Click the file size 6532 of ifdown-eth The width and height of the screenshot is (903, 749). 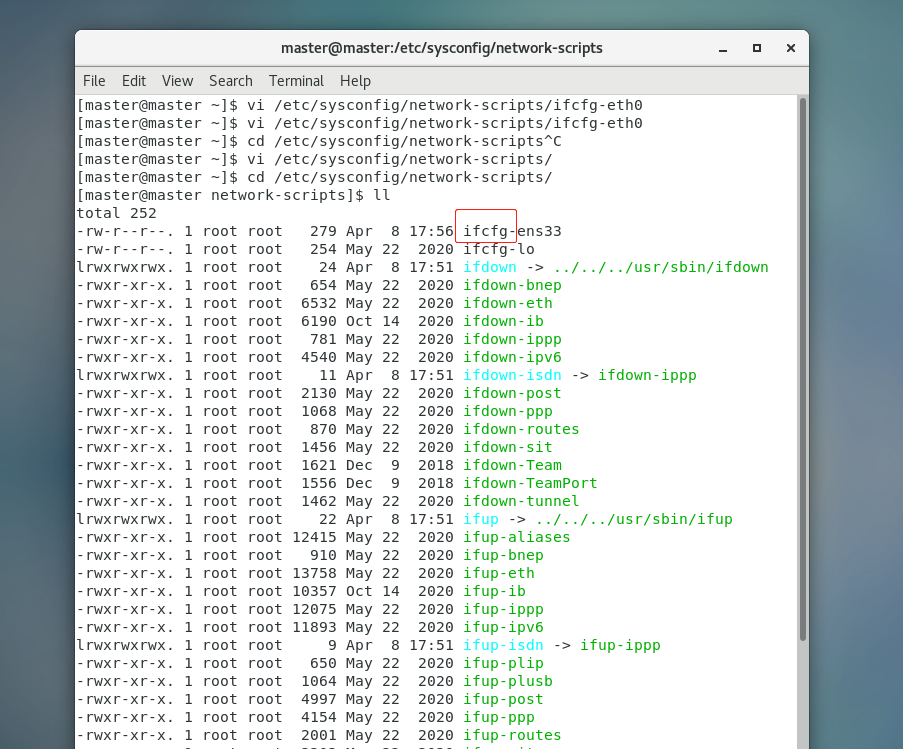(318, 303)
